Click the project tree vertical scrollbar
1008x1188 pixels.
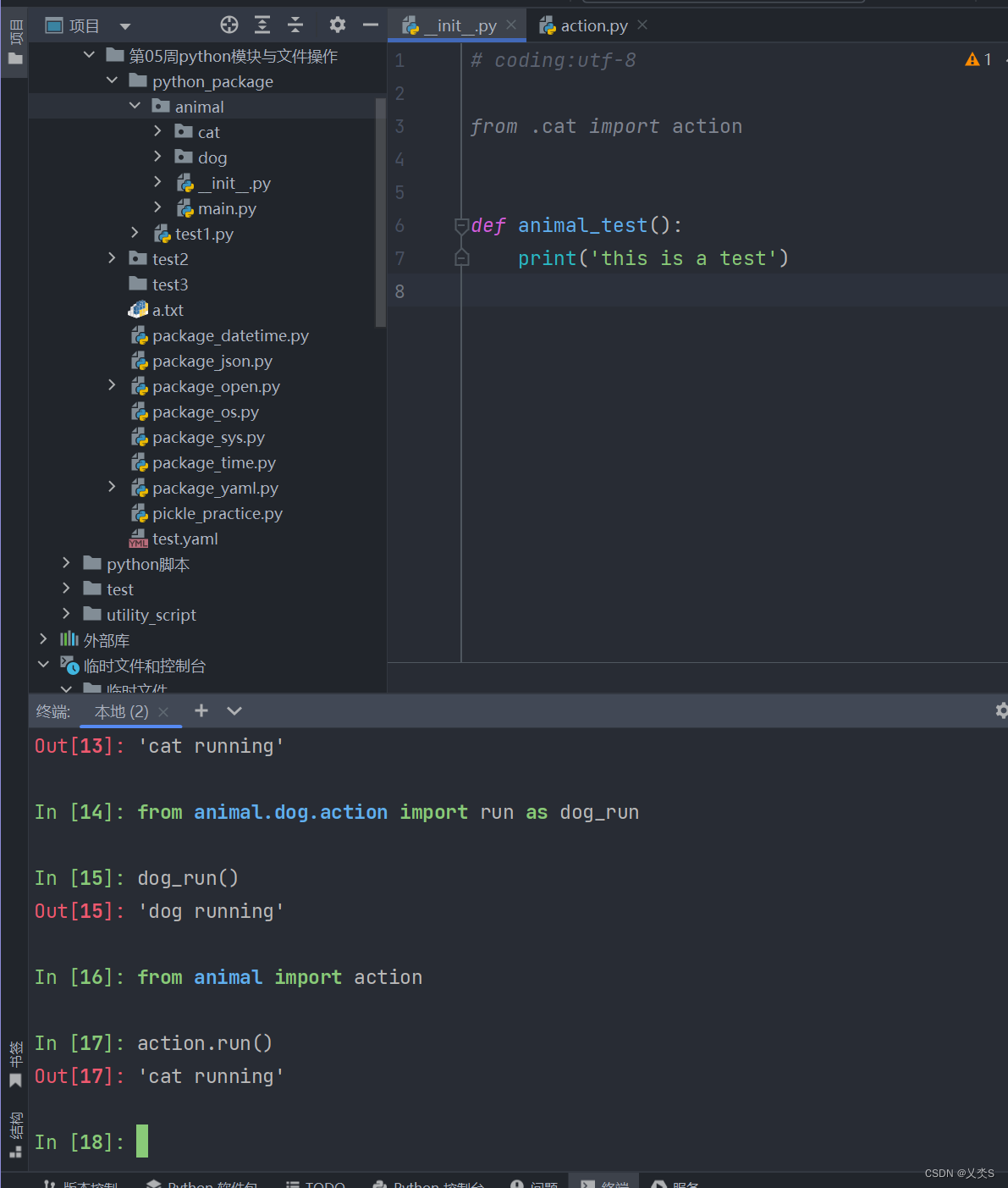click(x=380, y=212)
